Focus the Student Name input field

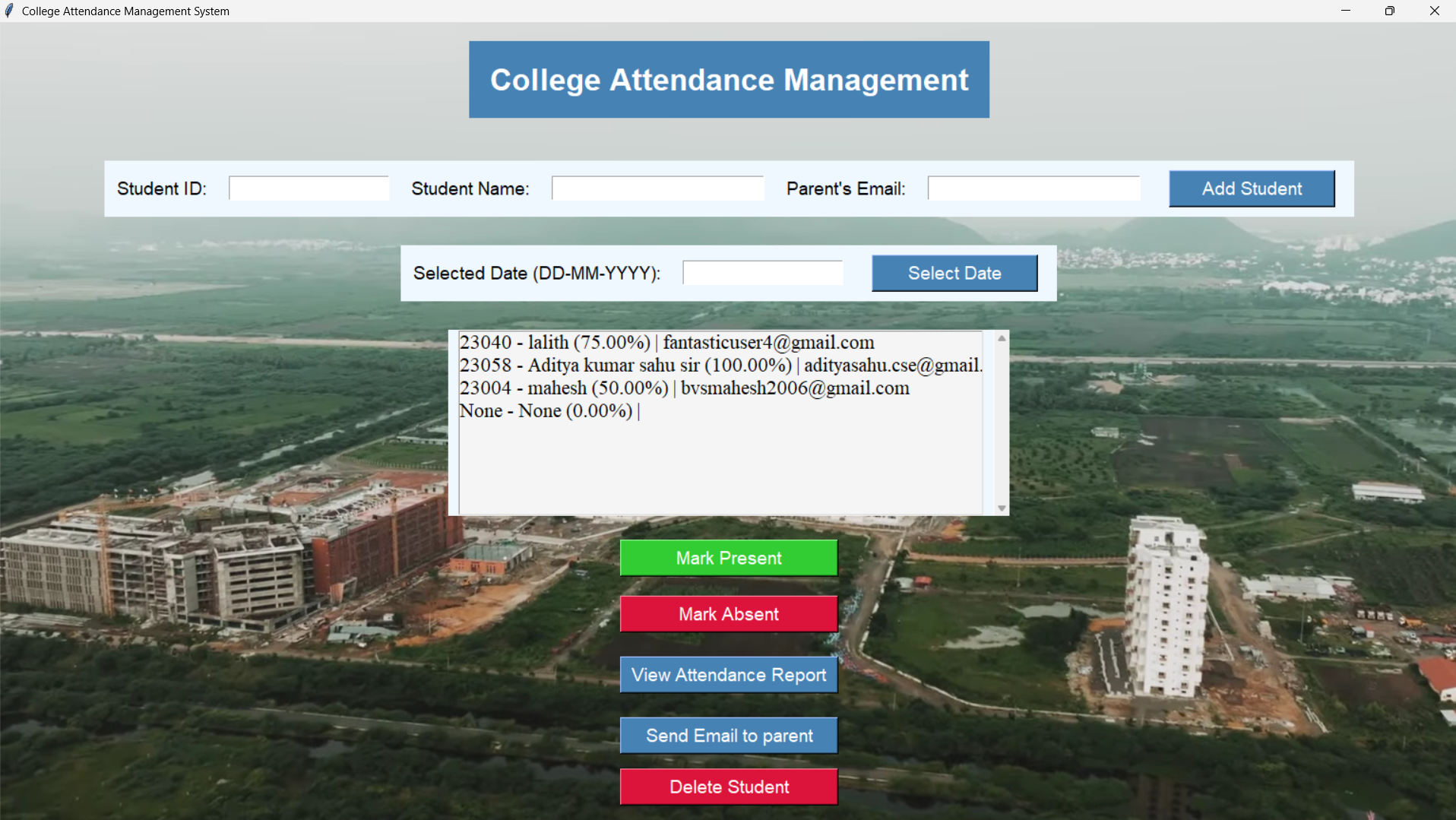(657, 188)
